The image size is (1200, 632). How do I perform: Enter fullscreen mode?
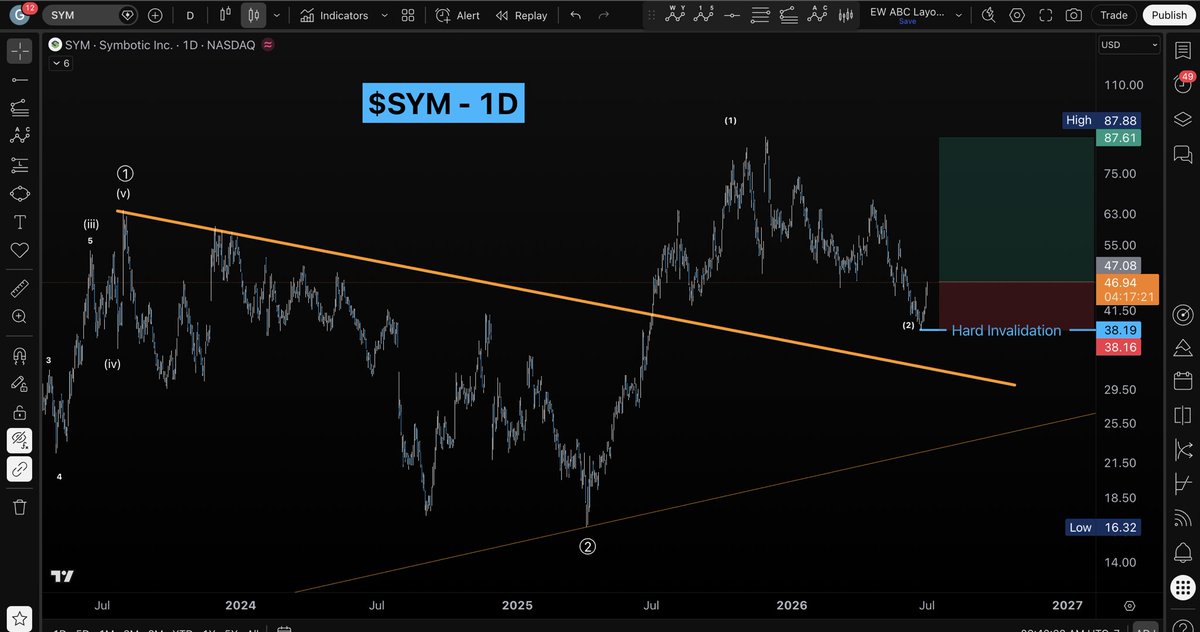click(1046, 15)
